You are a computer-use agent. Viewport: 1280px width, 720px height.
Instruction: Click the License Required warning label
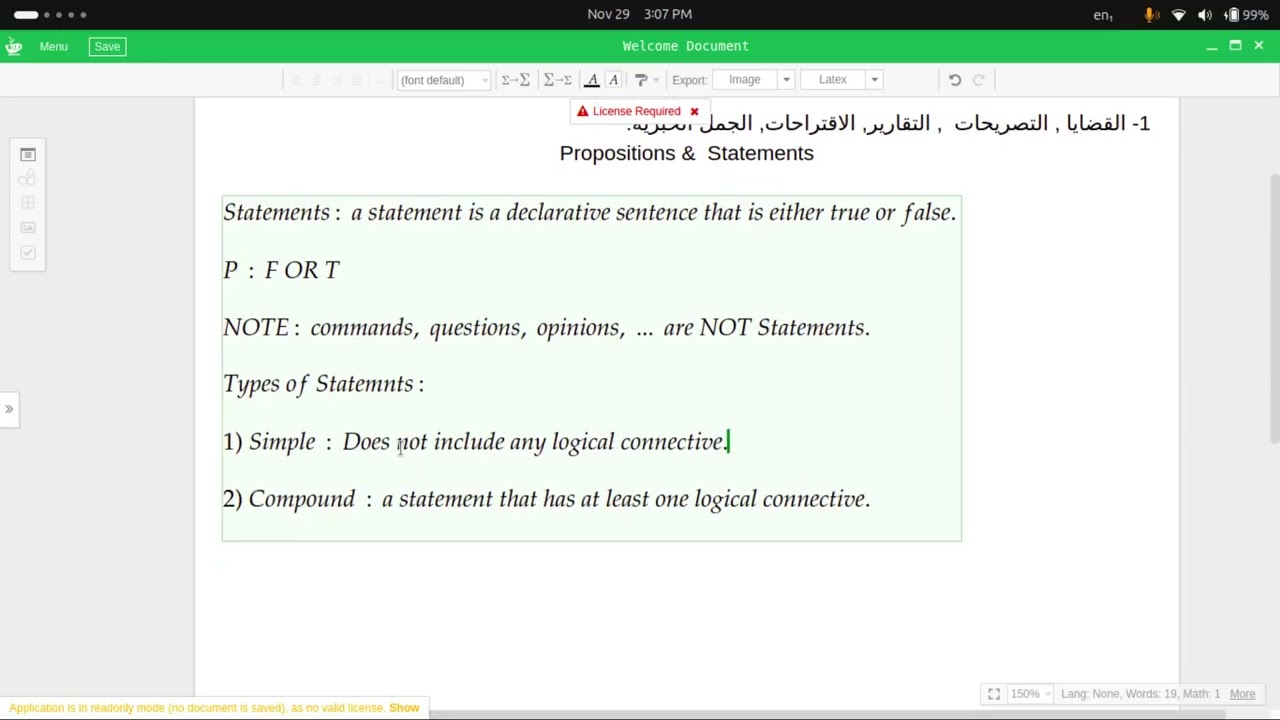tap(636, 111)
